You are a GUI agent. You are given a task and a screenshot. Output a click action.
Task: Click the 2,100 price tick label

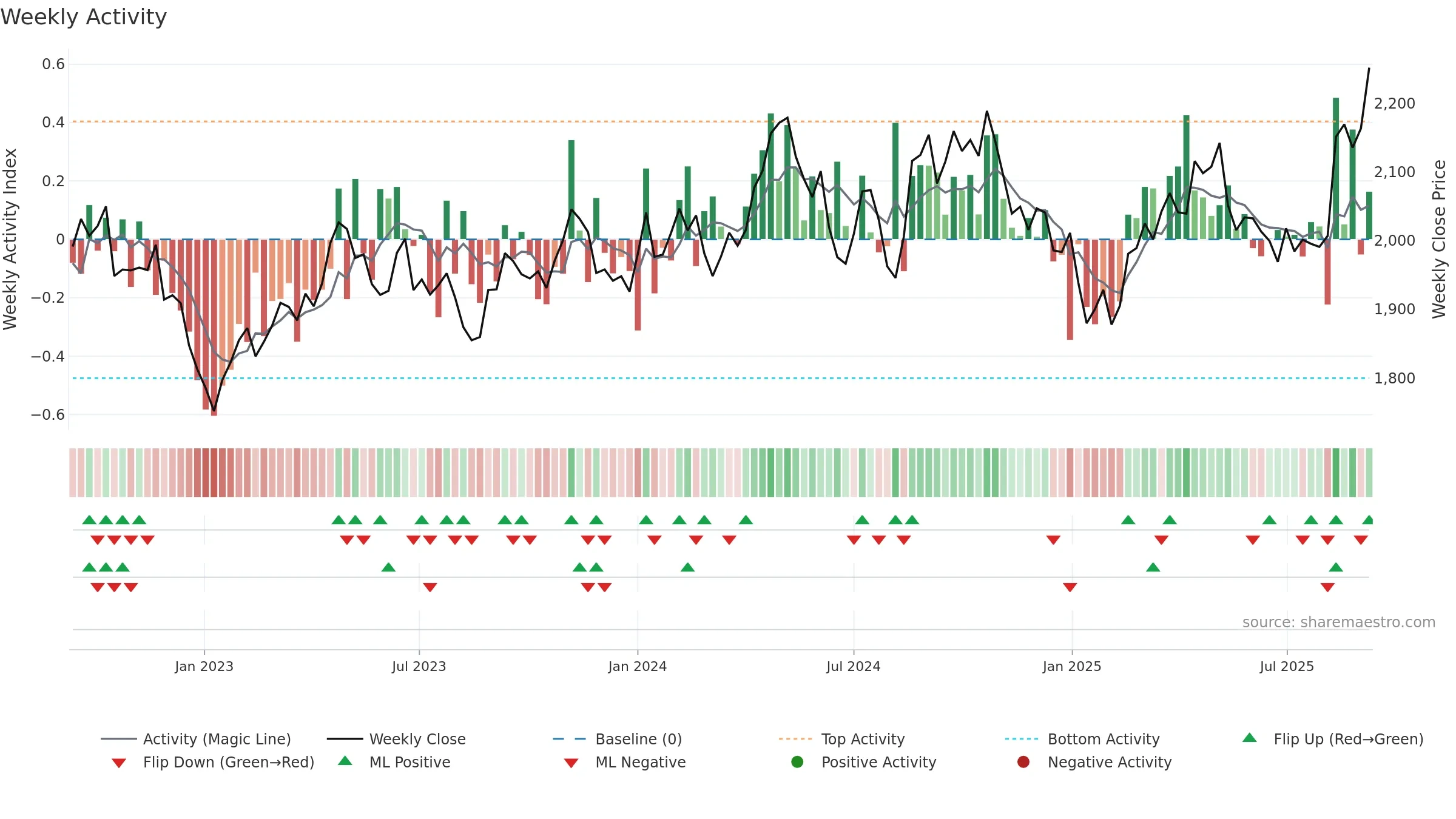click(x=1395, y=172)
